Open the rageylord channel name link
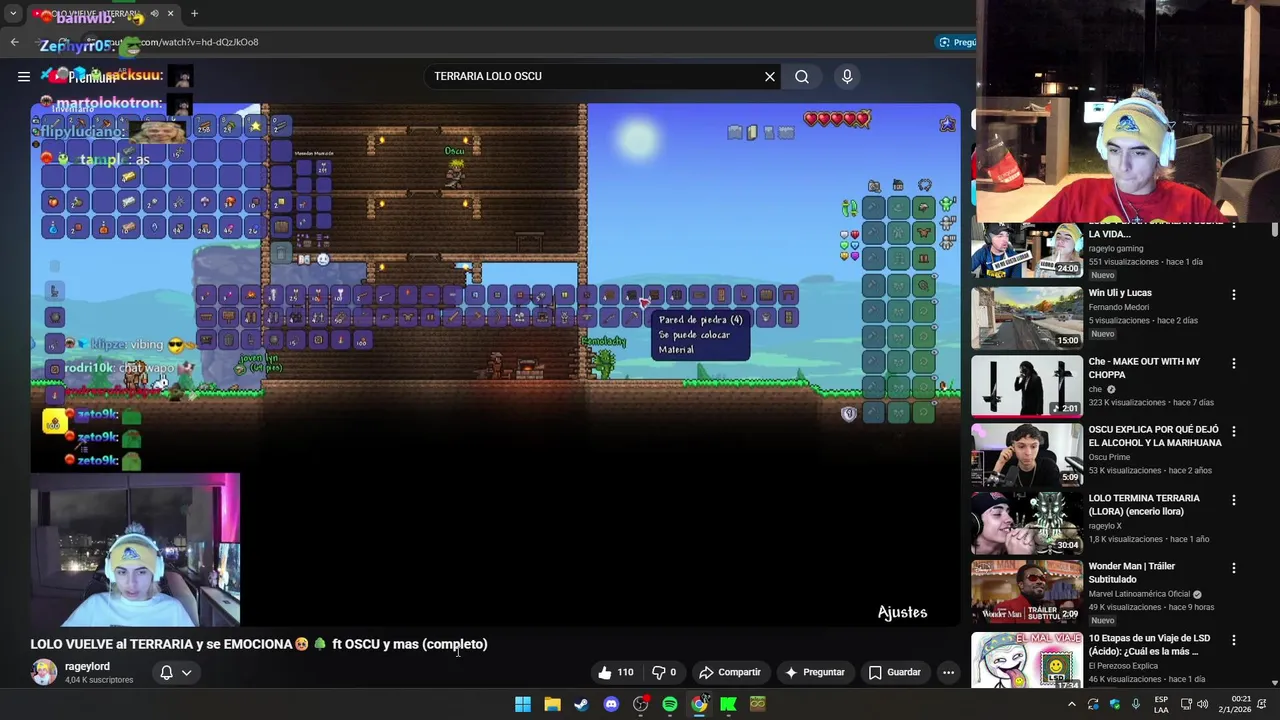Viewport: 1280px width, 720px height. [87, 666]
